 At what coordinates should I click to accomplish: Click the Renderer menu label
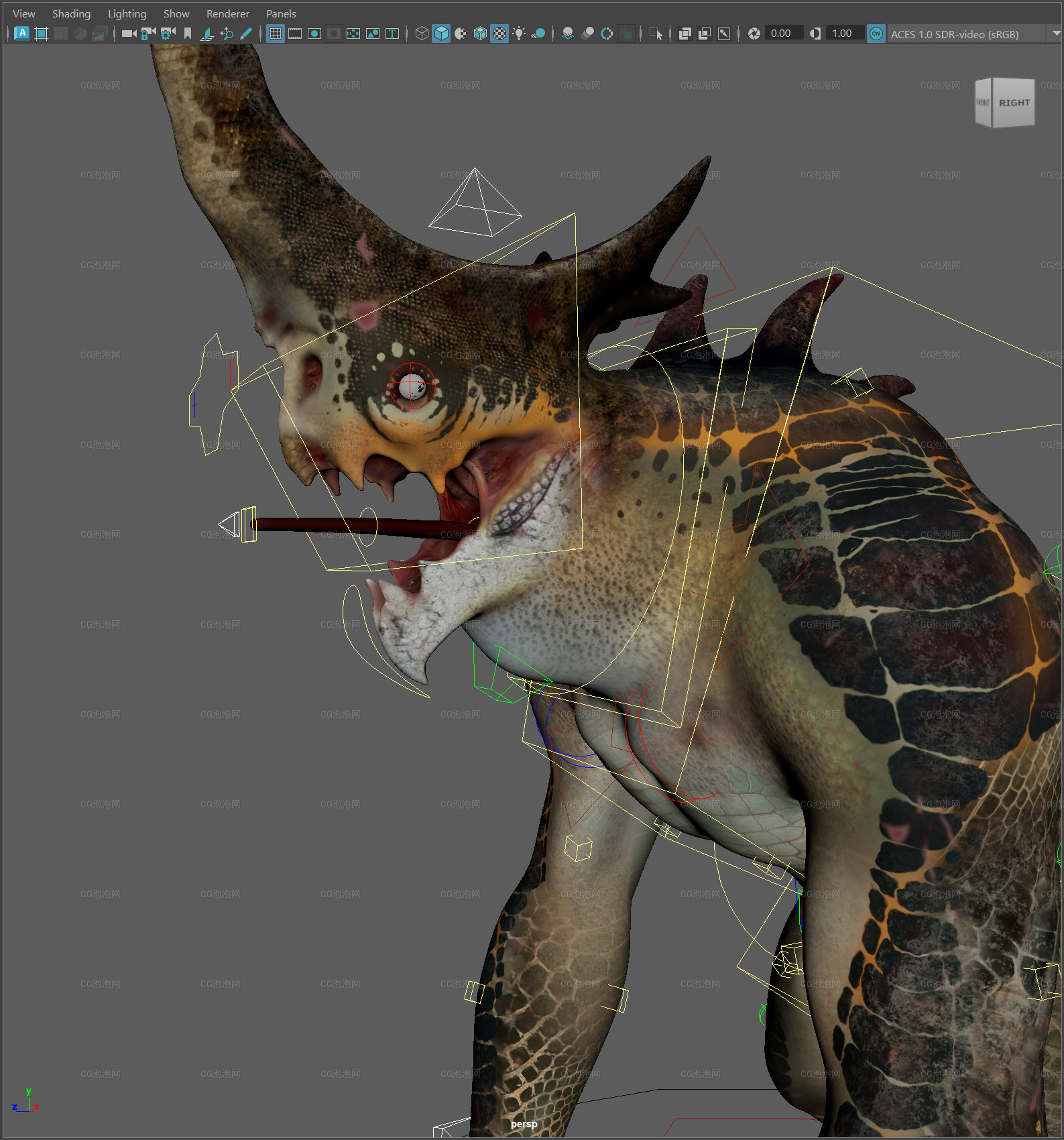coord(227,13)
